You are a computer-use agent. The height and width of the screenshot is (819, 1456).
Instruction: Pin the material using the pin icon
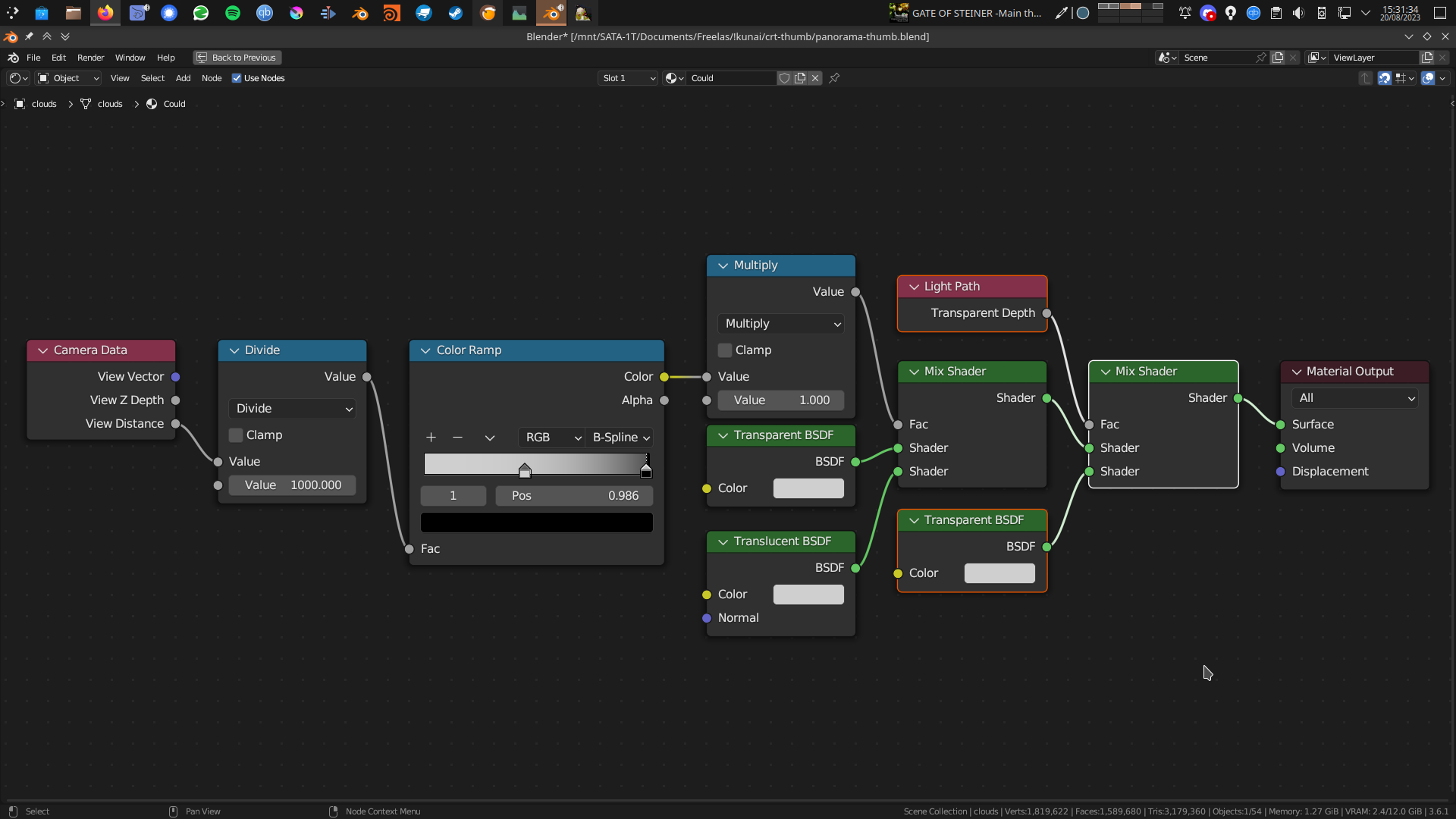pos(834,78)
